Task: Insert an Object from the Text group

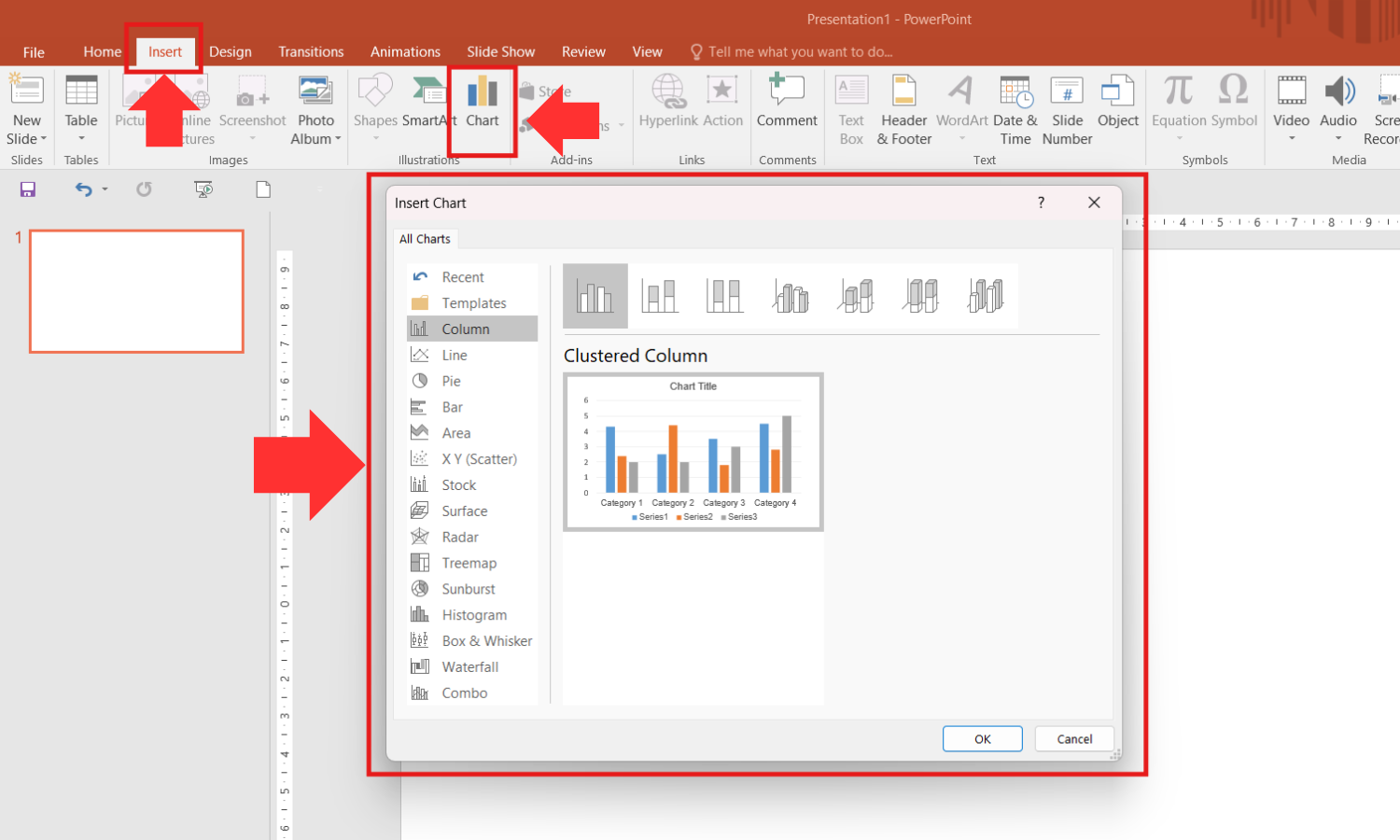Action: (x=1118, y=102)
